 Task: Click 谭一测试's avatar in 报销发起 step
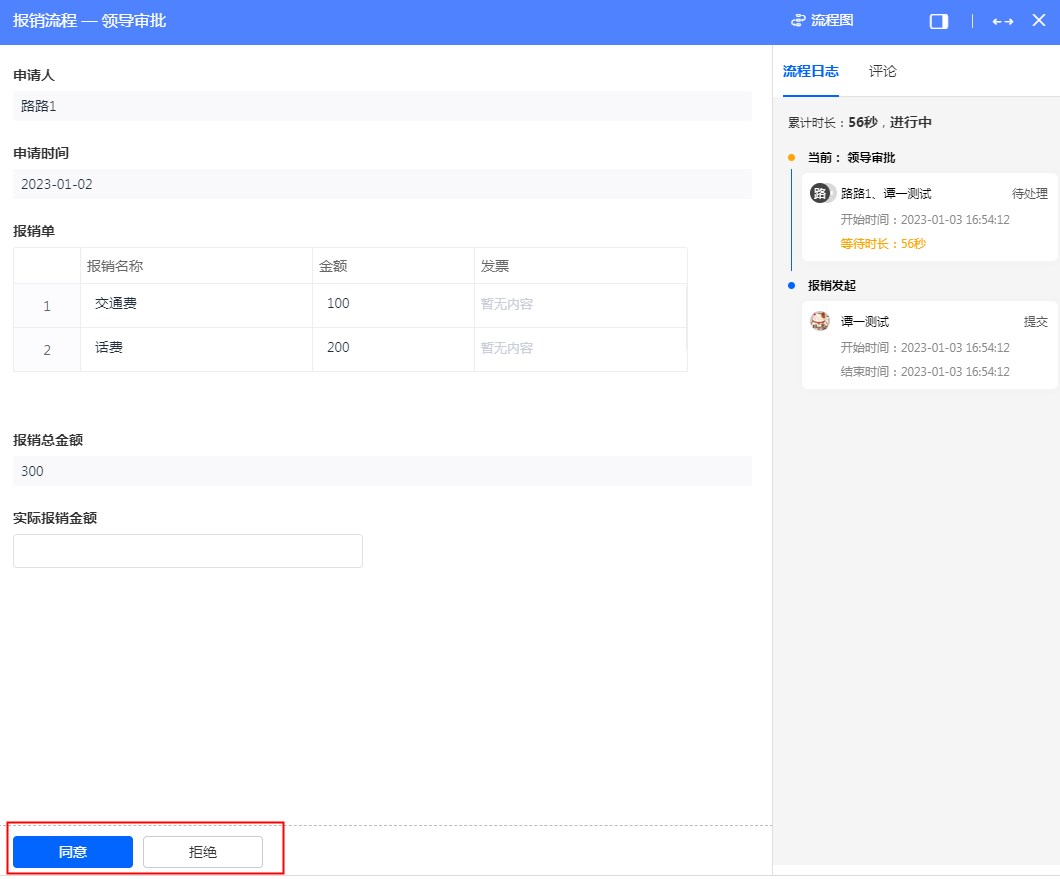pos(820,321)
